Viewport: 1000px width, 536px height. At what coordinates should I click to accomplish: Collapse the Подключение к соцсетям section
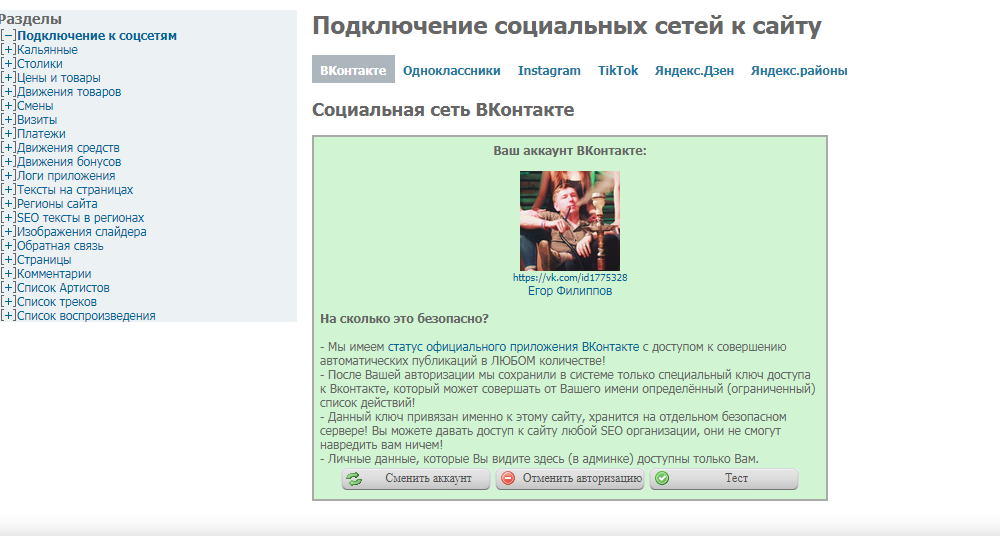[8, 36]
